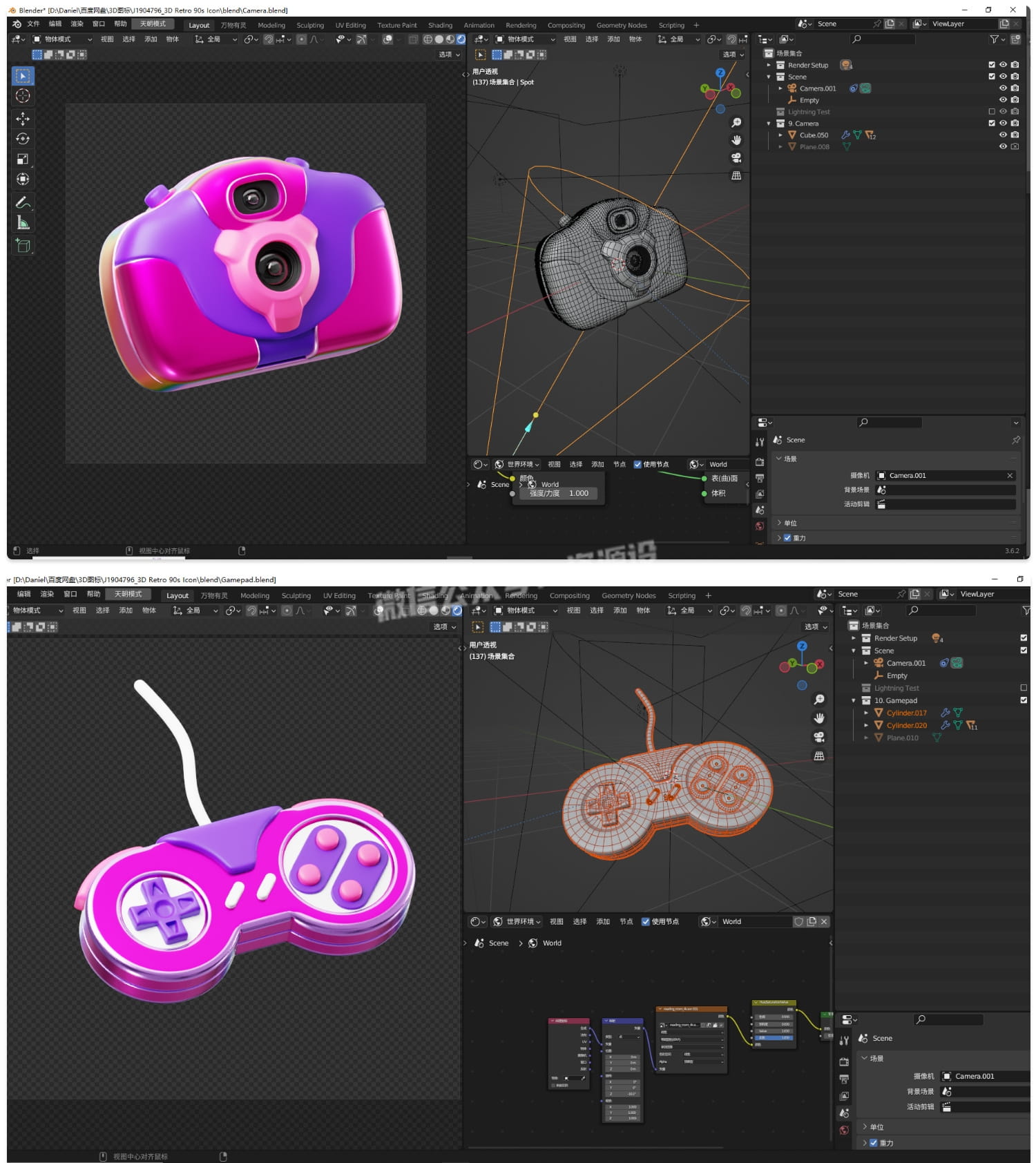Viewport: 1036px width, 1163px height.
Task: Expand the Cylinder.017 tree item
Action: [866, 713]
